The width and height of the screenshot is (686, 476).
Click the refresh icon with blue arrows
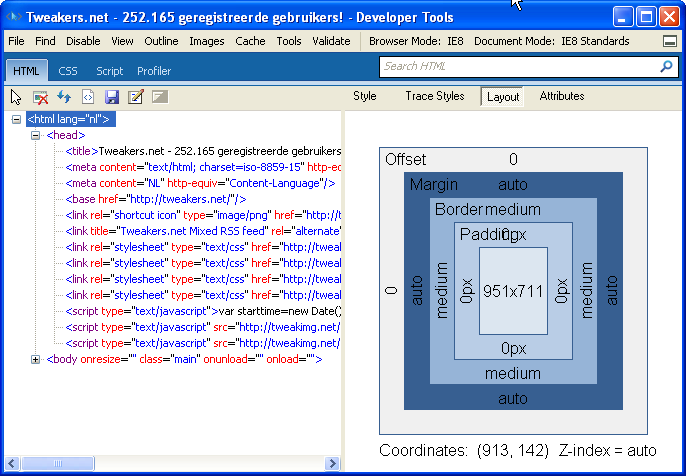click(x=64, y=97)
